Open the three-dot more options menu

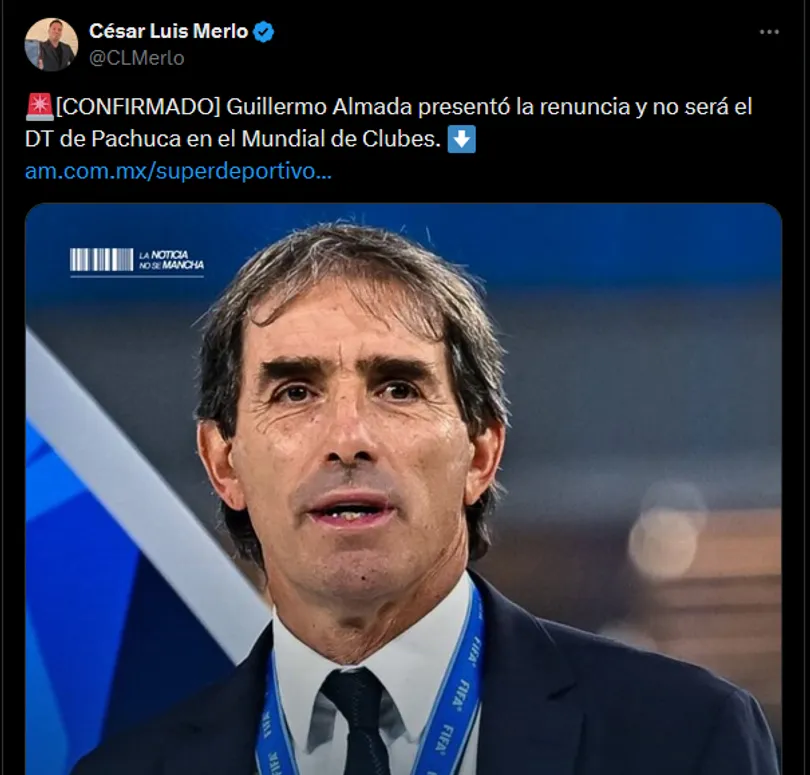point(769,32)
